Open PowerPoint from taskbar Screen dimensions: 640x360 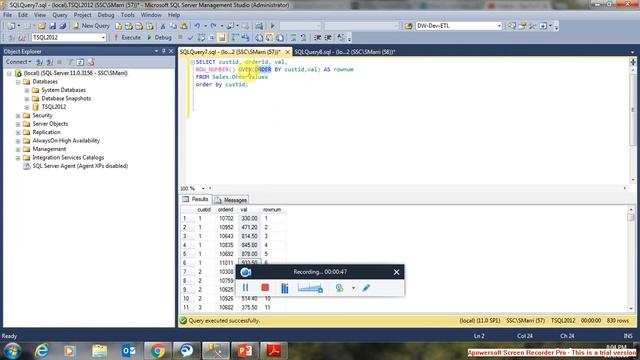(x=244, y=351)
